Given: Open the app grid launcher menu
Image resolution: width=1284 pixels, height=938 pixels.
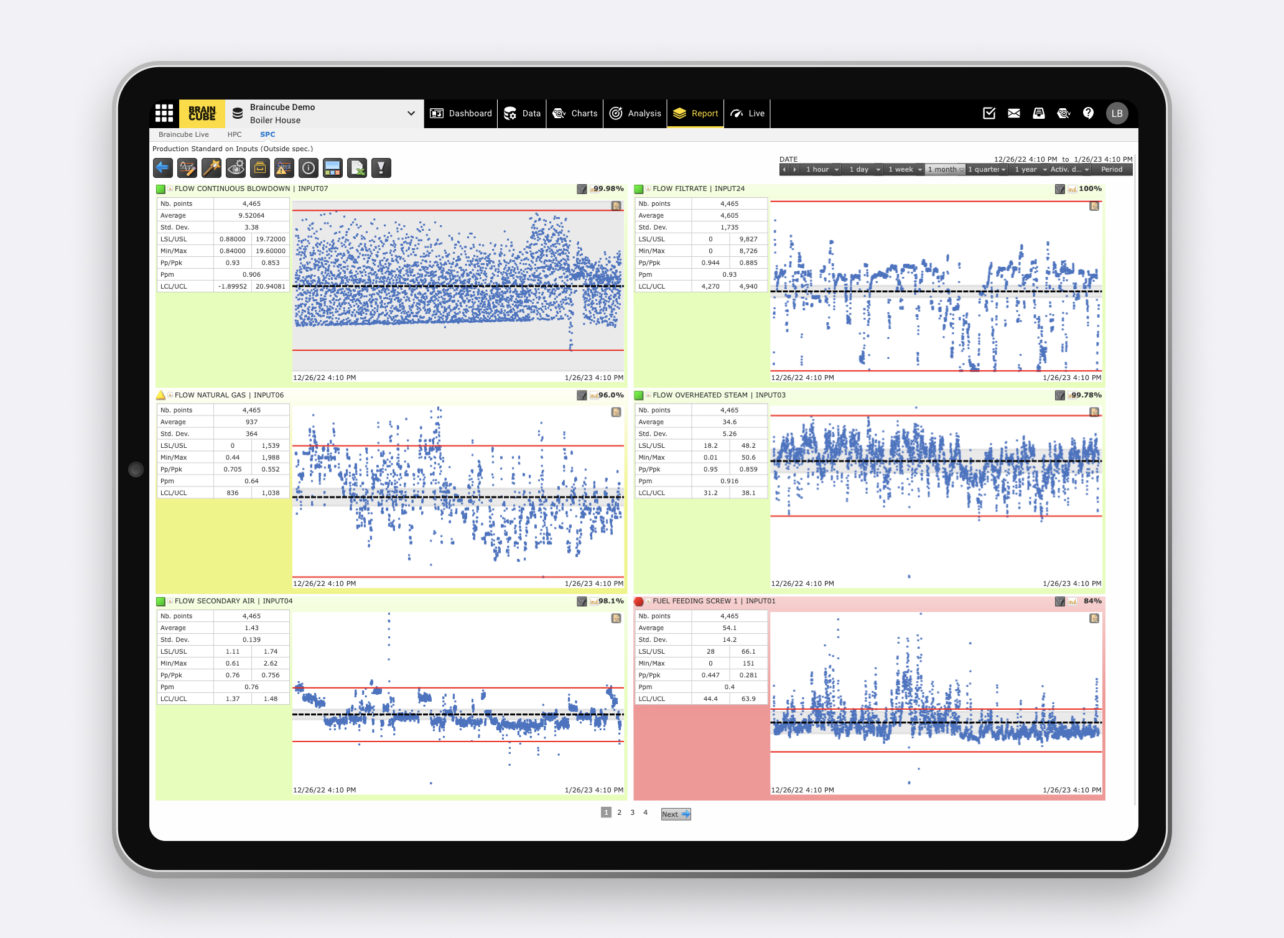Looking at the screenshot, I should (x=164, y=113).
